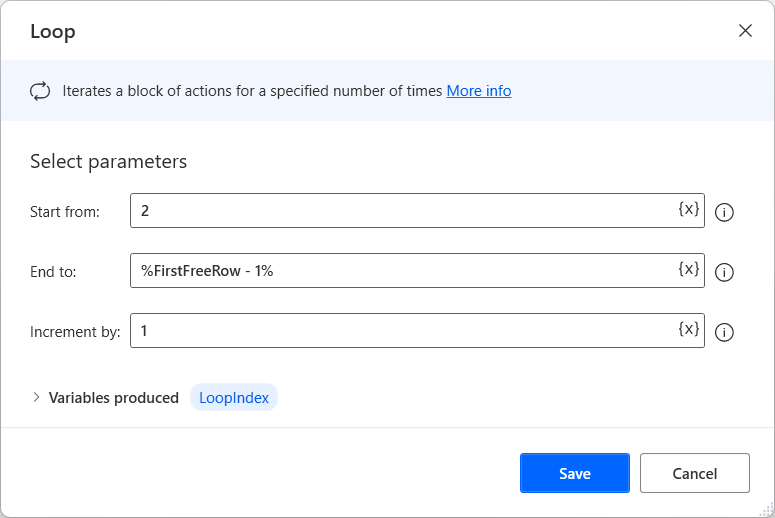The image size is (775, 518).
Task: Click the Increment by input field
Action: [400, 331]
